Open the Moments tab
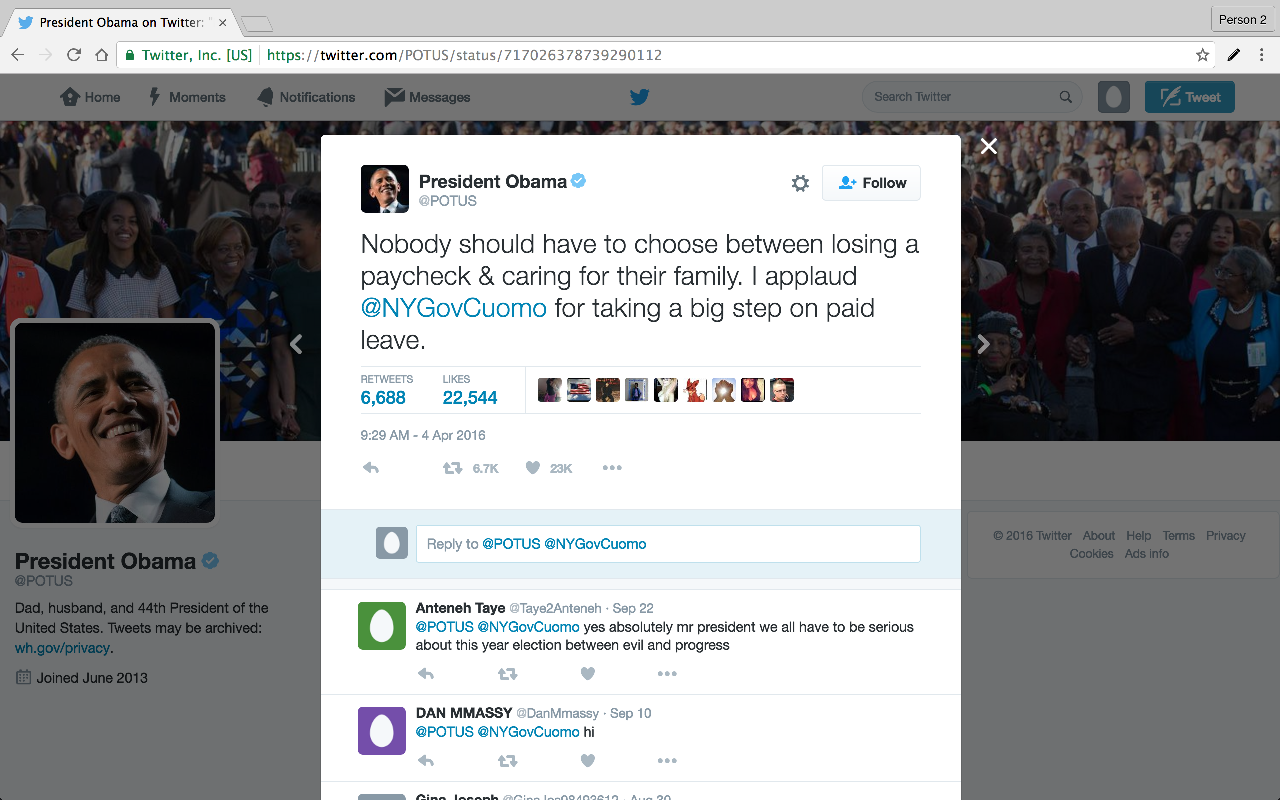The image size is (1280, 800). pos(187,97)
